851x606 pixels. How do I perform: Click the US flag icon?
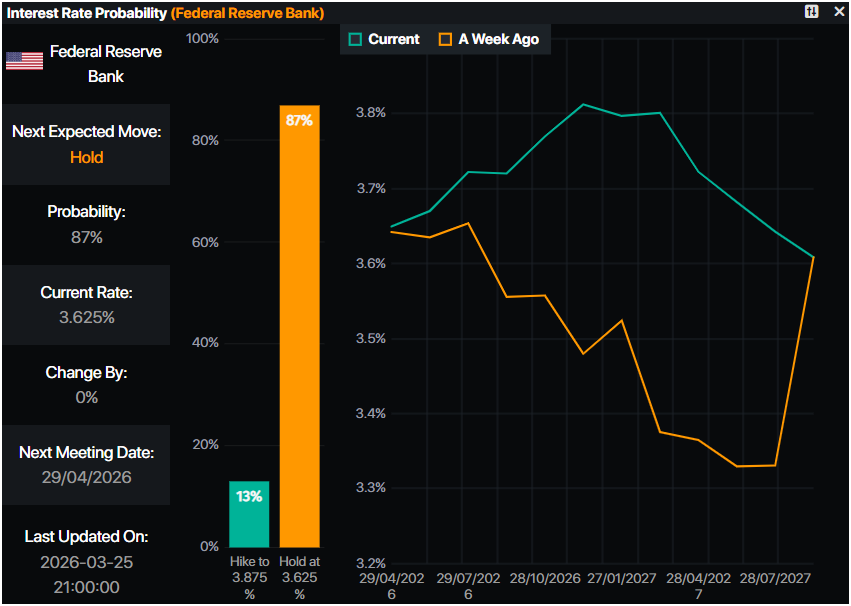(x=24, y=62)
